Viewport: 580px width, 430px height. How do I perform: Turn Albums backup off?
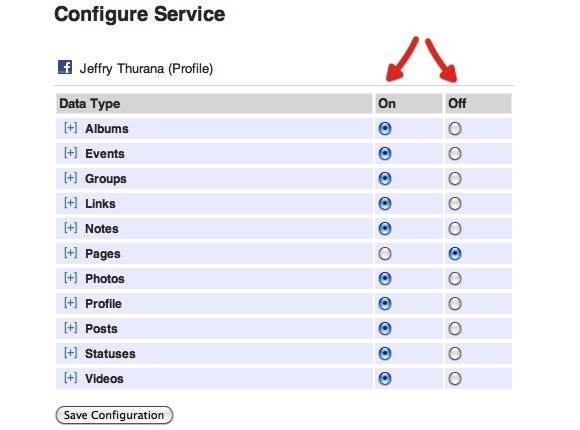pos(455,129)
